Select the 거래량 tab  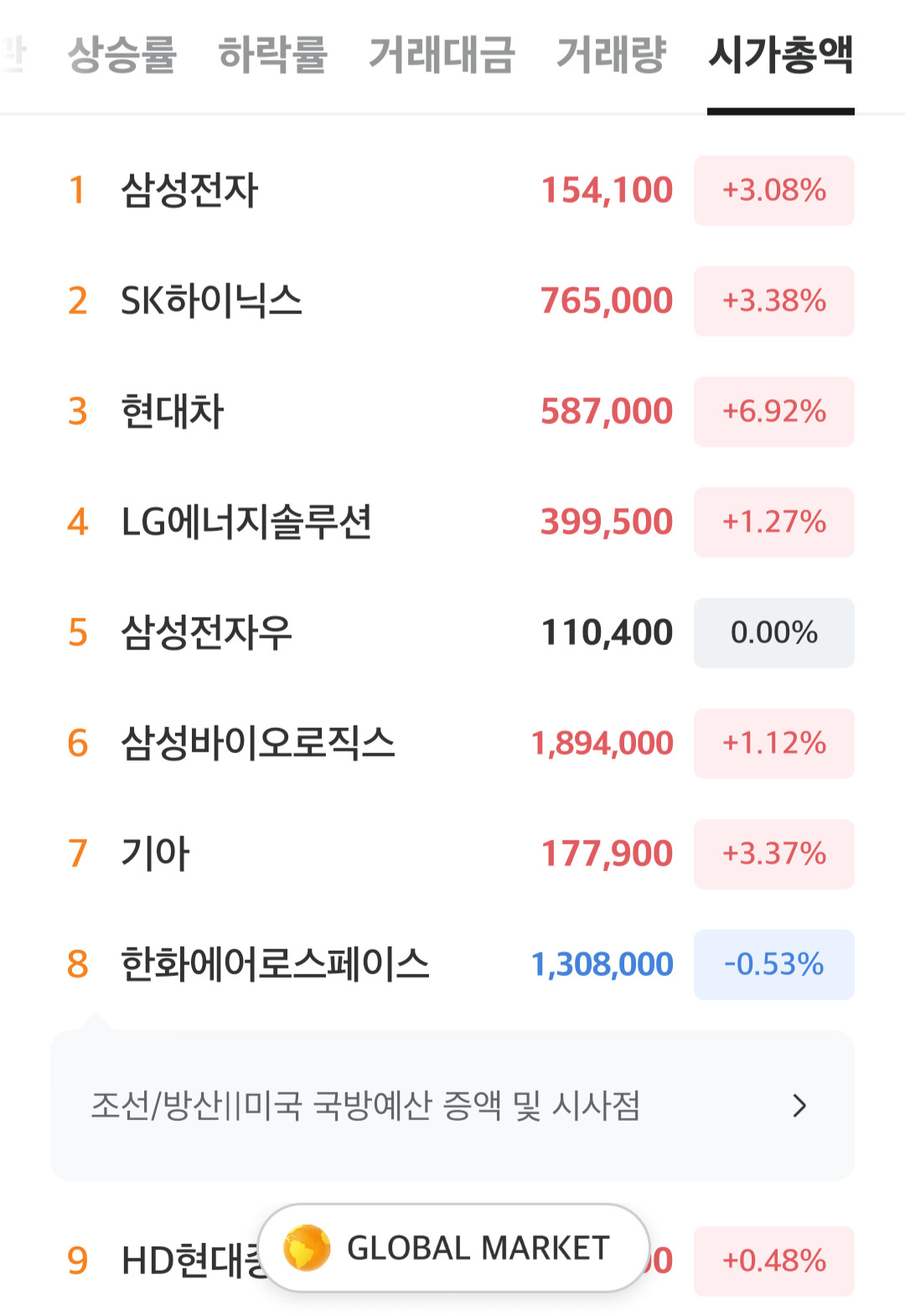pyautogui.click(x=612, y=55)
